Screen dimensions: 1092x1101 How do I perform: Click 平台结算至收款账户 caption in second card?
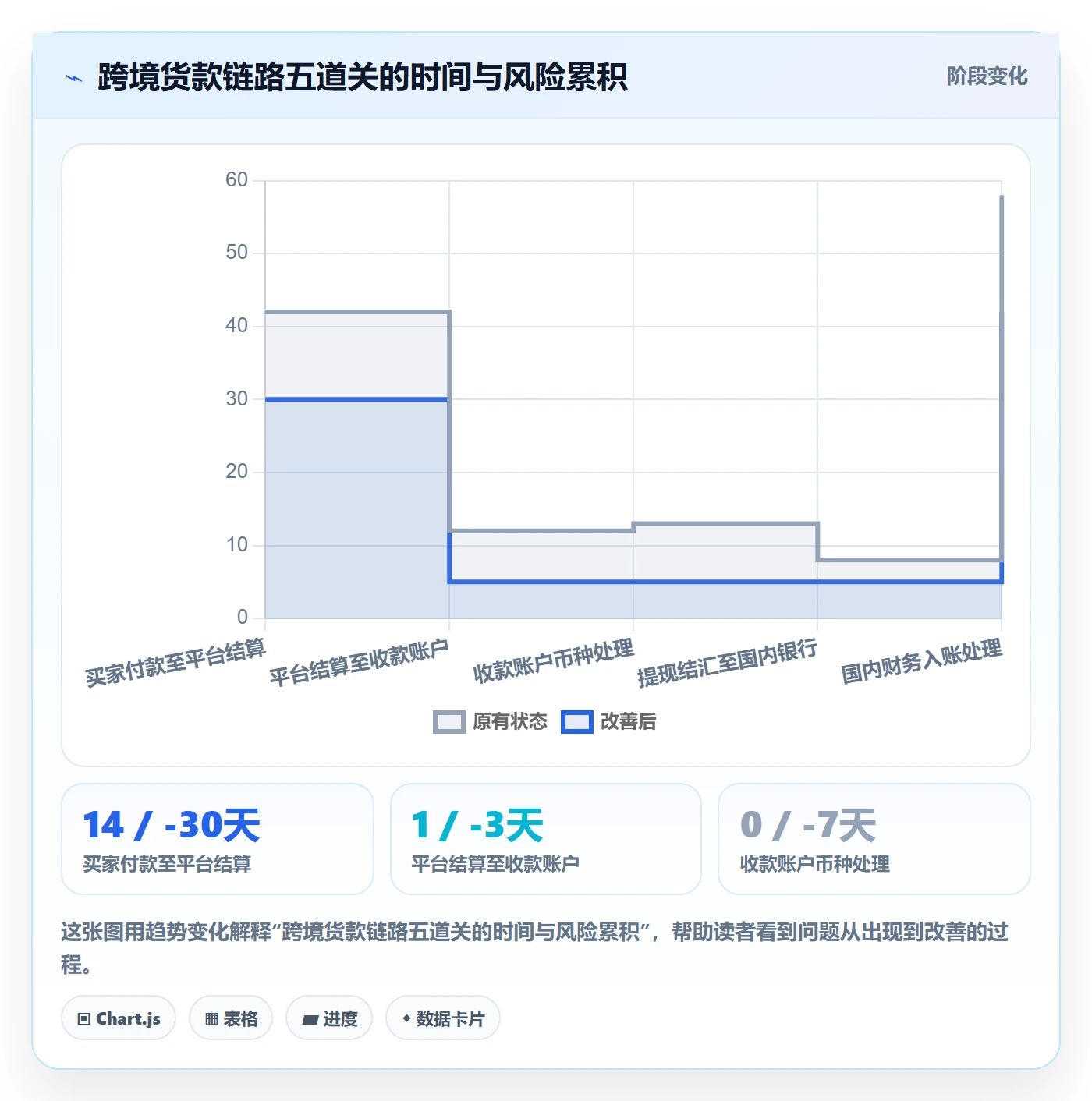pyautogui.click(x=495, y=864)
